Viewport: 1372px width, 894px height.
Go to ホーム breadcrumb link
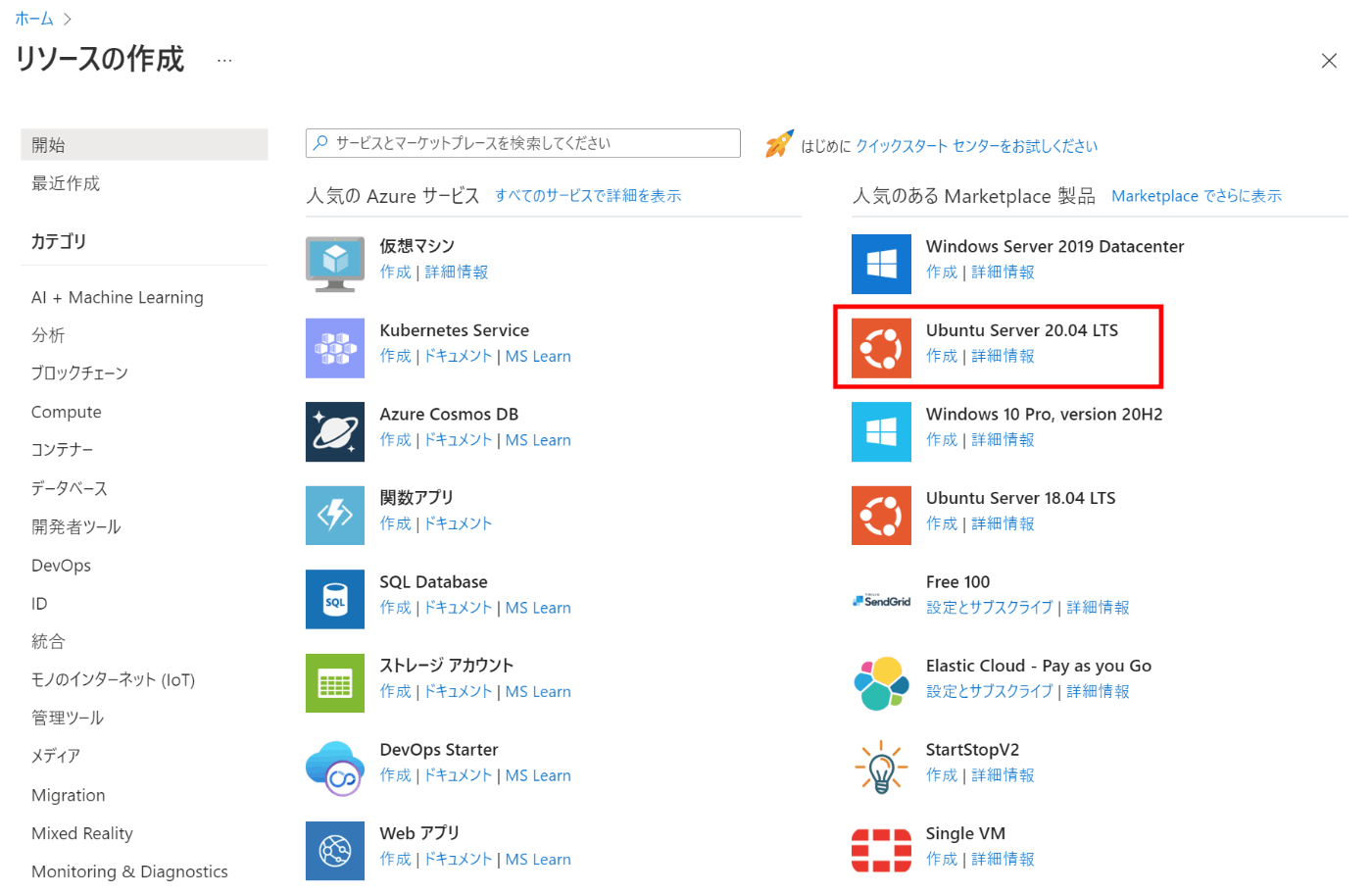(34, 19)
